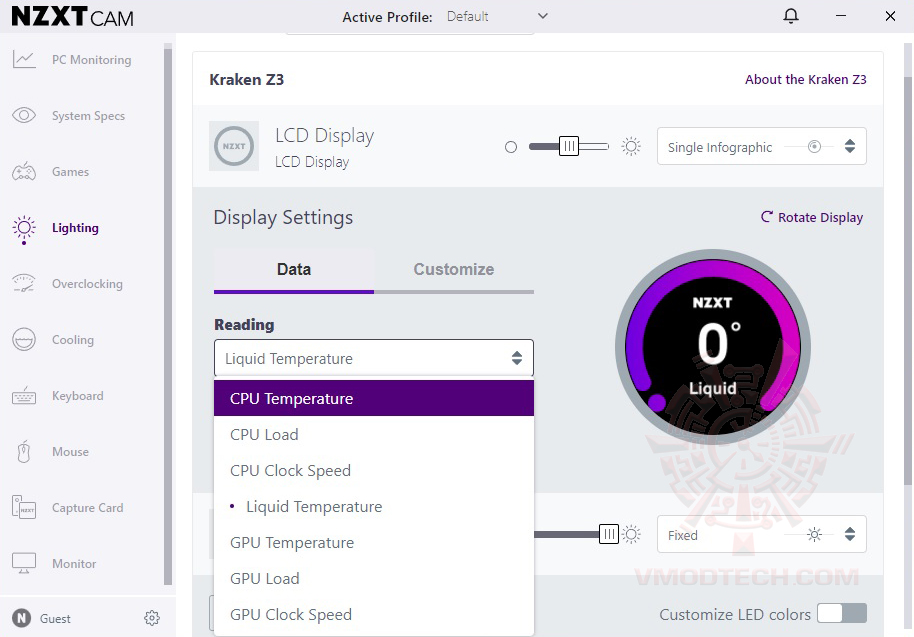Choose Liquid Temperature in the dropdown list

click(x=374, y=506)
